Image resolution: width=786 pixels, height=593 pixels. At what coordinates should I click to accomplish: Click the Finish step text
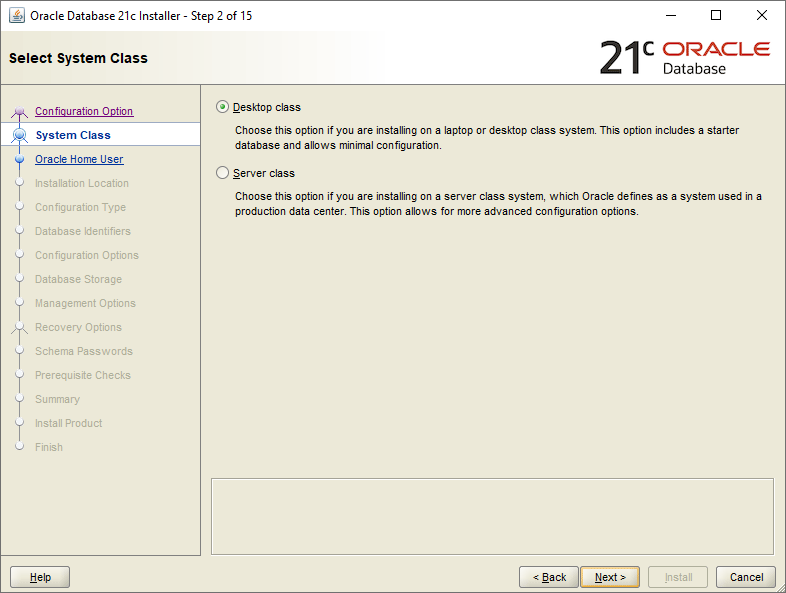(49, 448)
